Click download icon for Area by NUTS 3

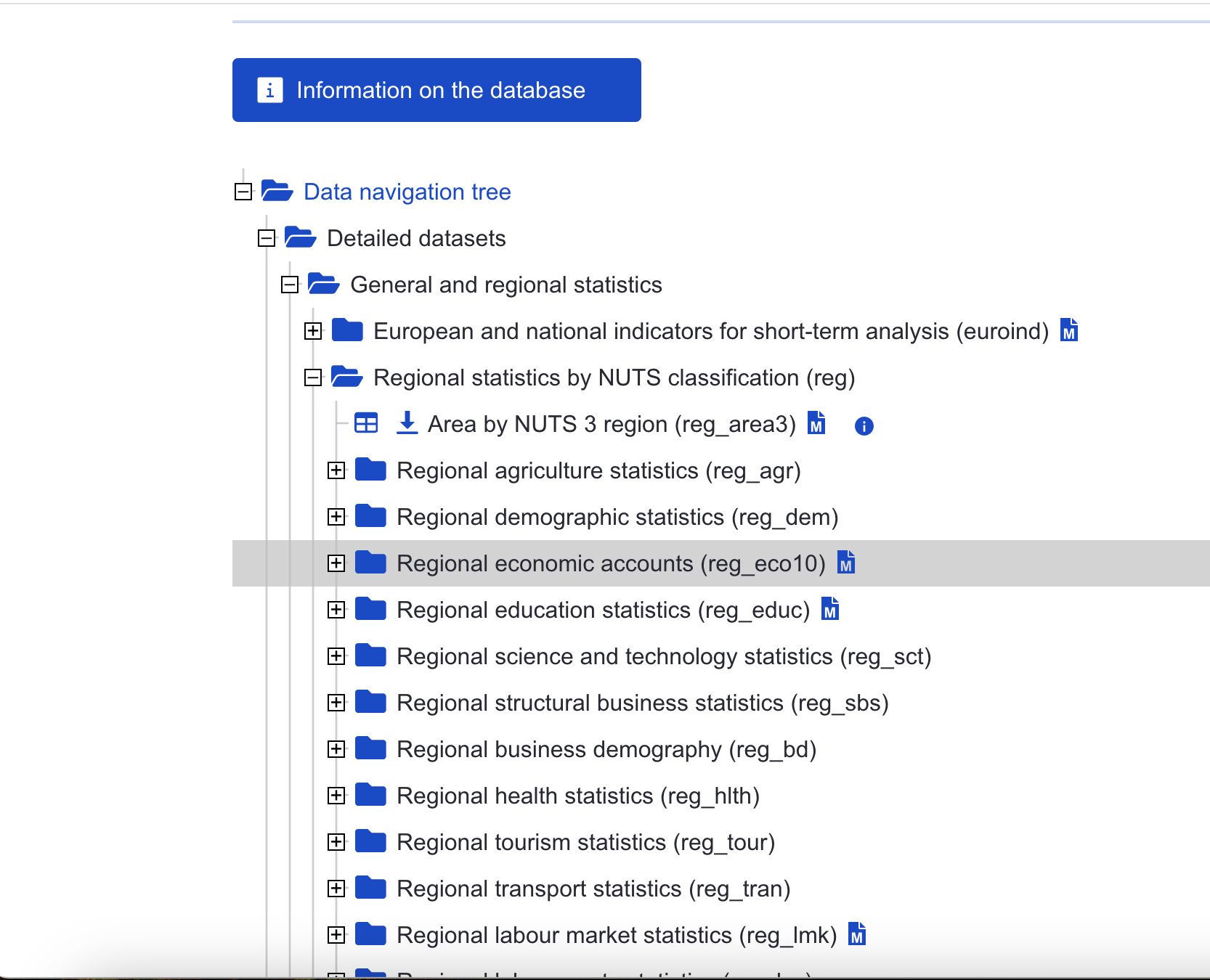(407, 423)
